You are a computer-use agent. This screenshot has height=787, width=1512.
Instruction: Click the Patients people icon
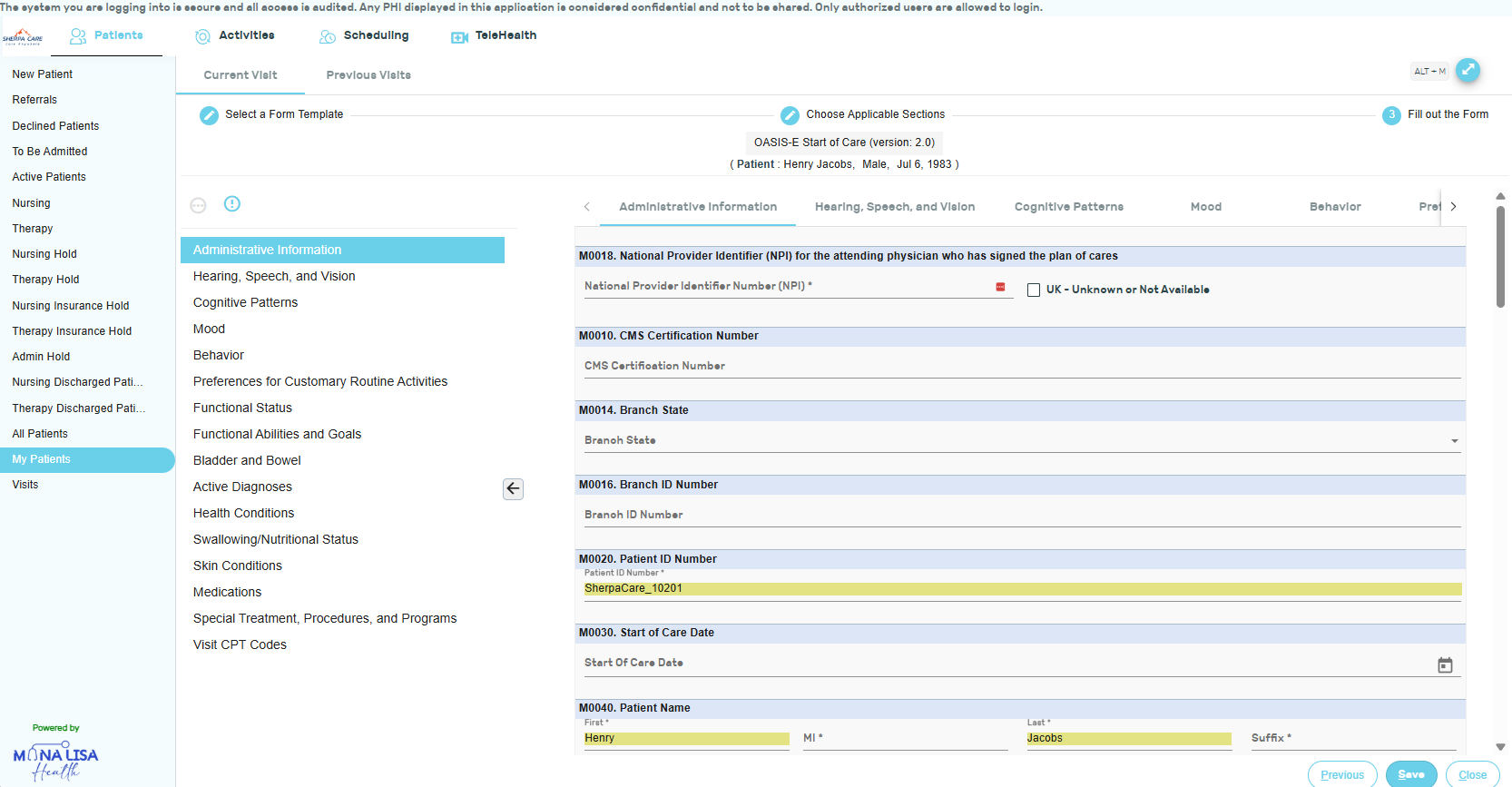point(78,36)
